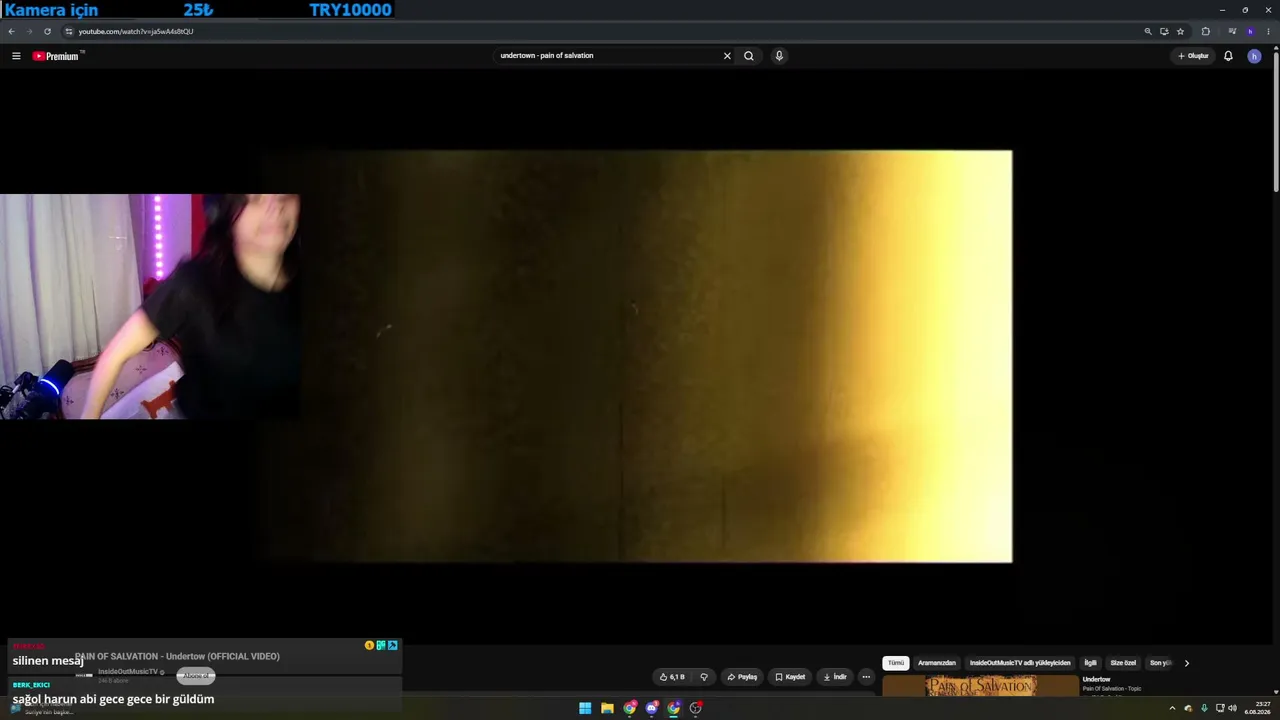Viewport: 1280px width, 720px height.
Task: Dislike the video with thumbs down
Action: pyautogui.click(x=704, y=677)
